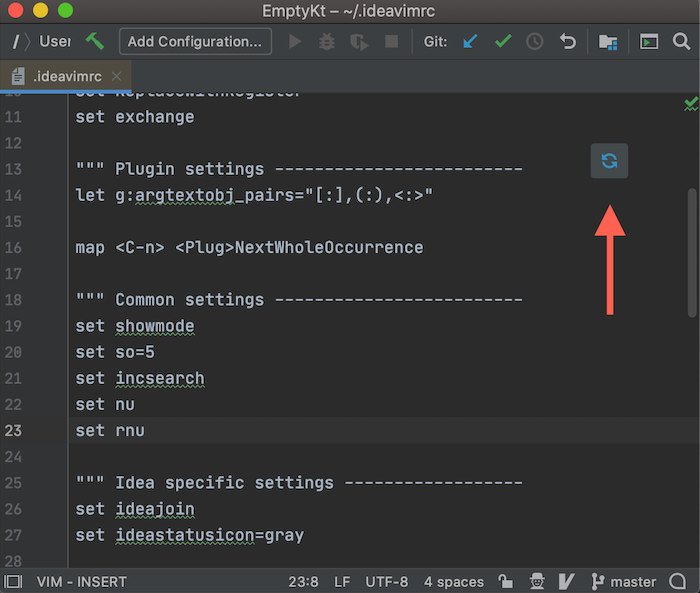Close the .ideavimrc tab

click(x=117, y=76)
